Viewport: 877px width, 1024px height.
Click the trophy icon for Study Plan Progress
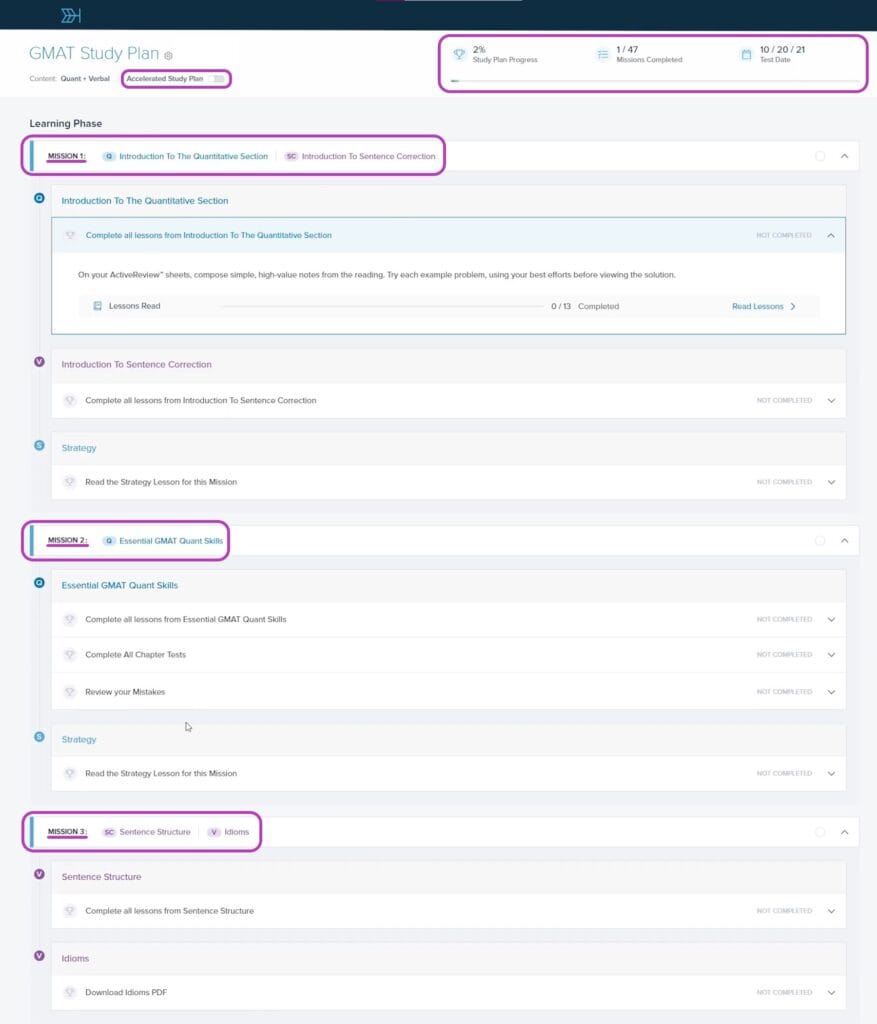coord(457,54)
